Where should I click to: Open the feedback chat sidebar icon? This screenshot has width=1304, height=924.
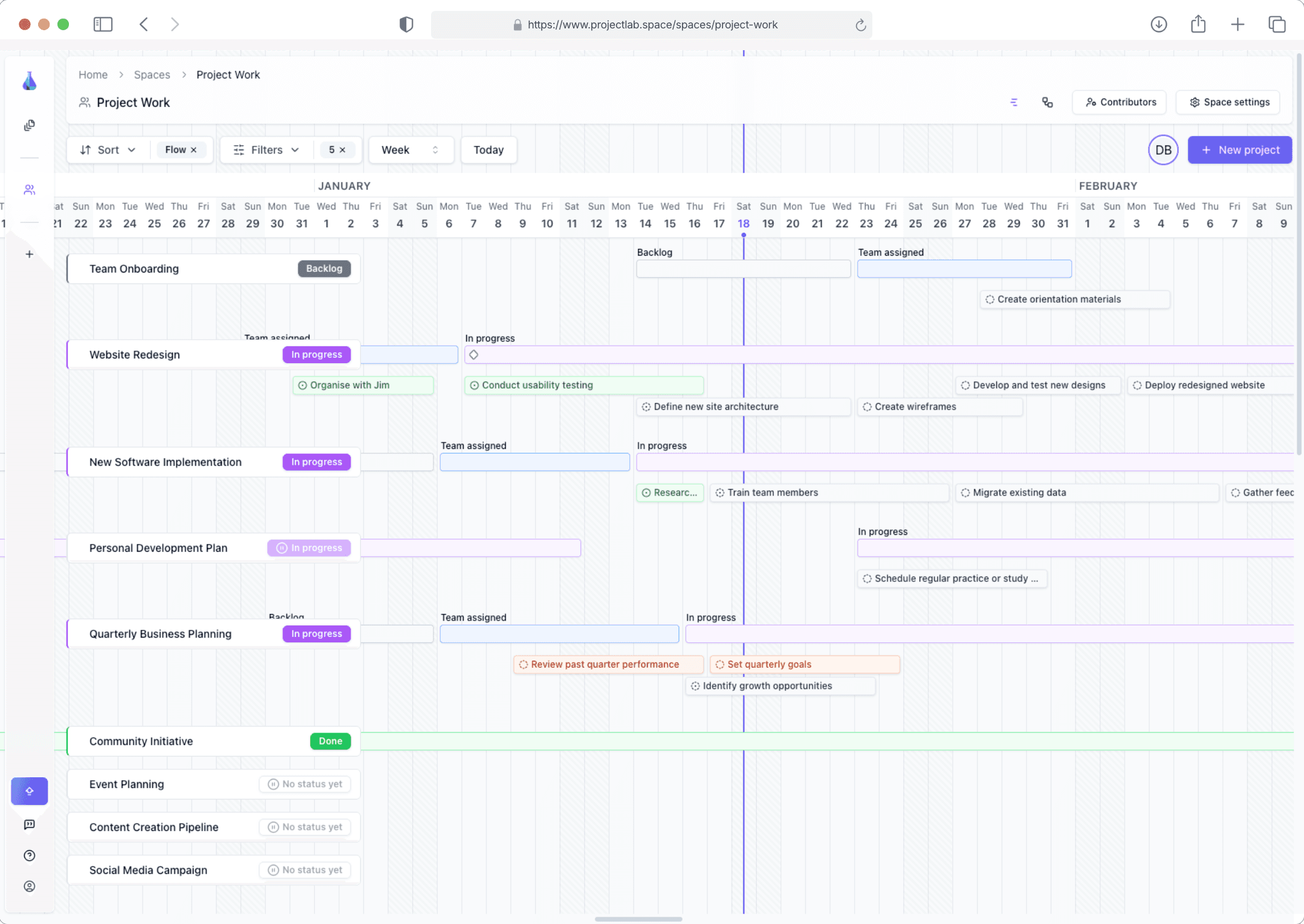tap(29, 824)
